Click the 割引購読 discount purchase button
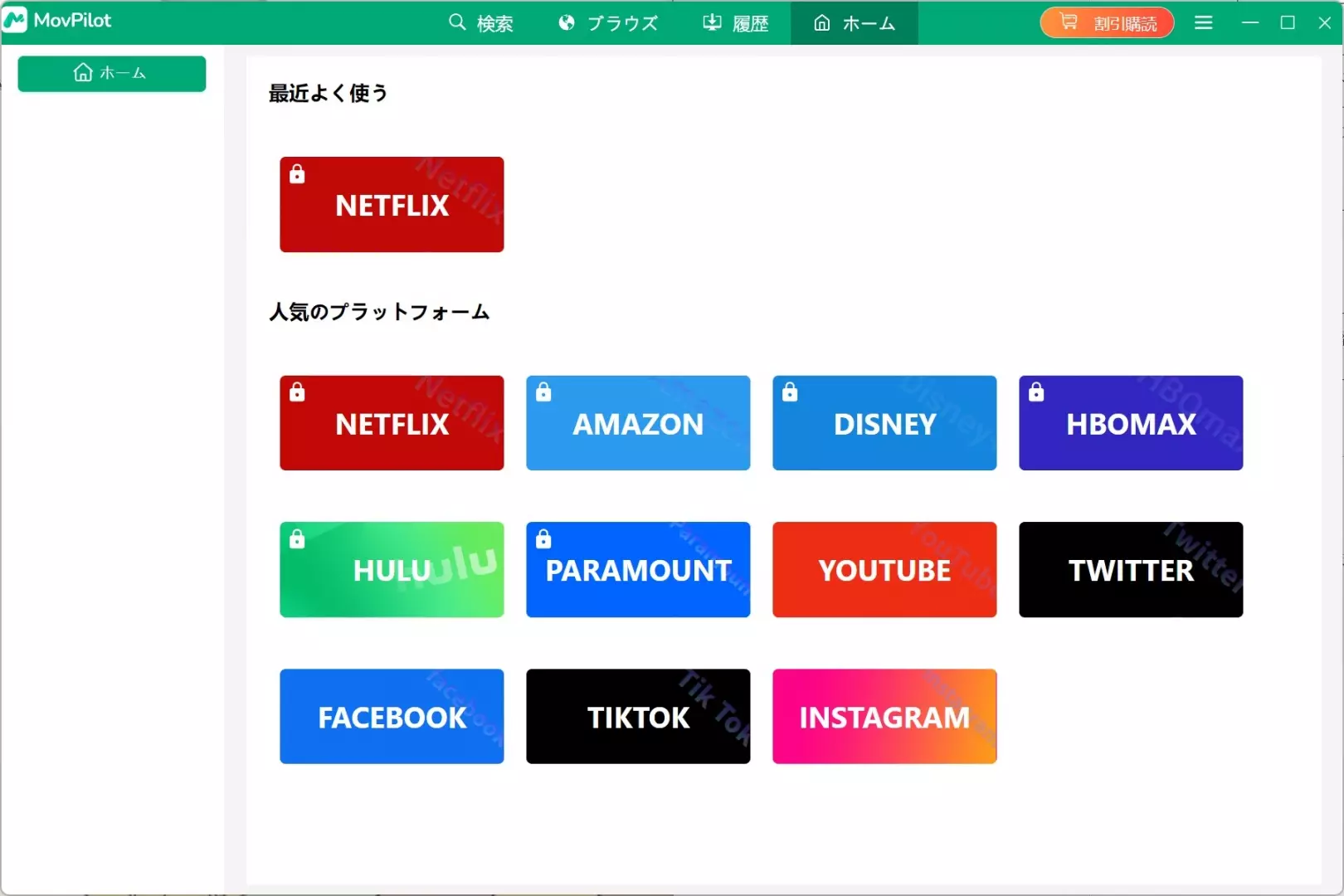 (1107, 23)
